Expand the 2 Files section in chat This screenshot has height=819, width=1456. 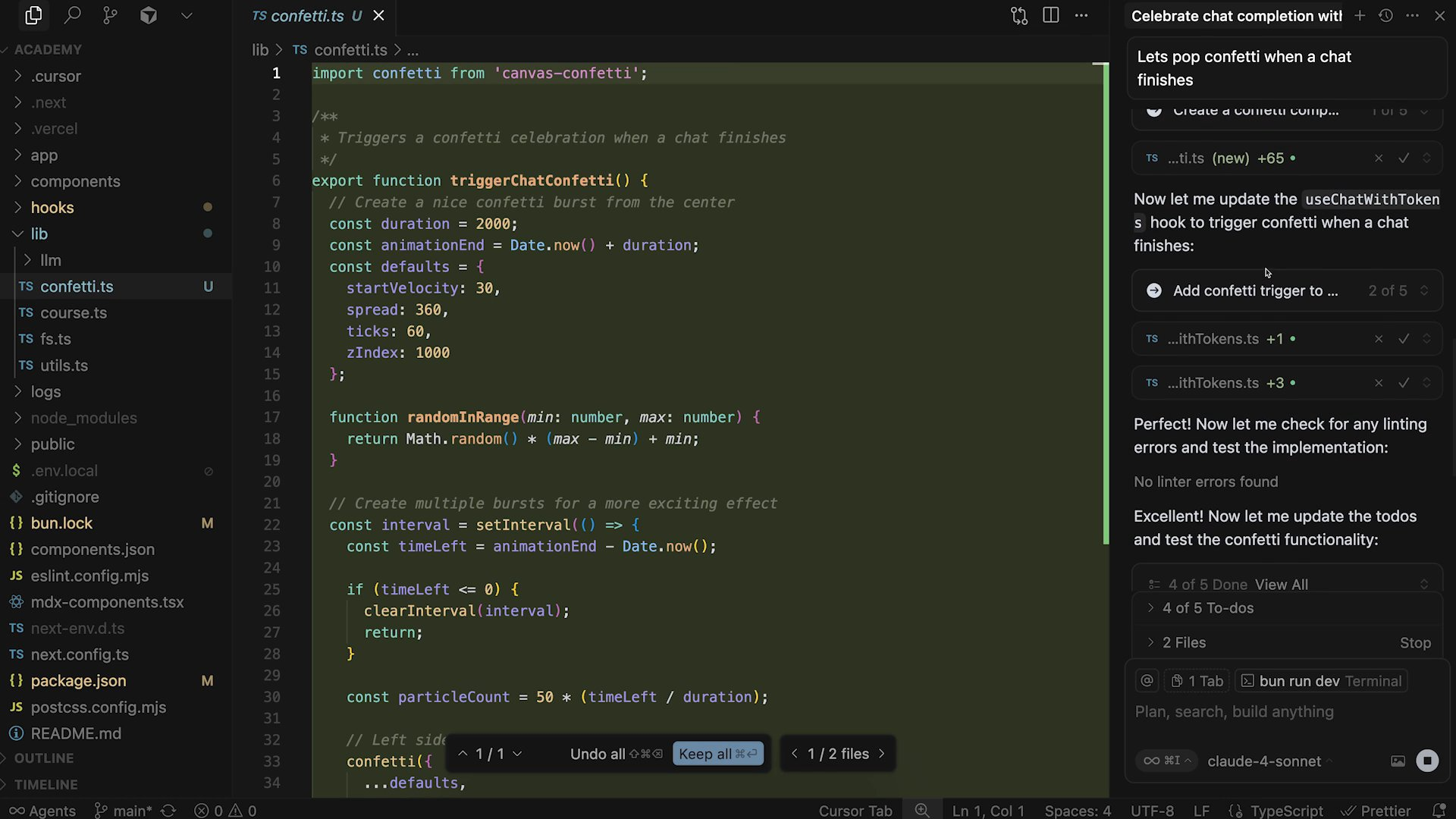click(x=1184, y=642)
